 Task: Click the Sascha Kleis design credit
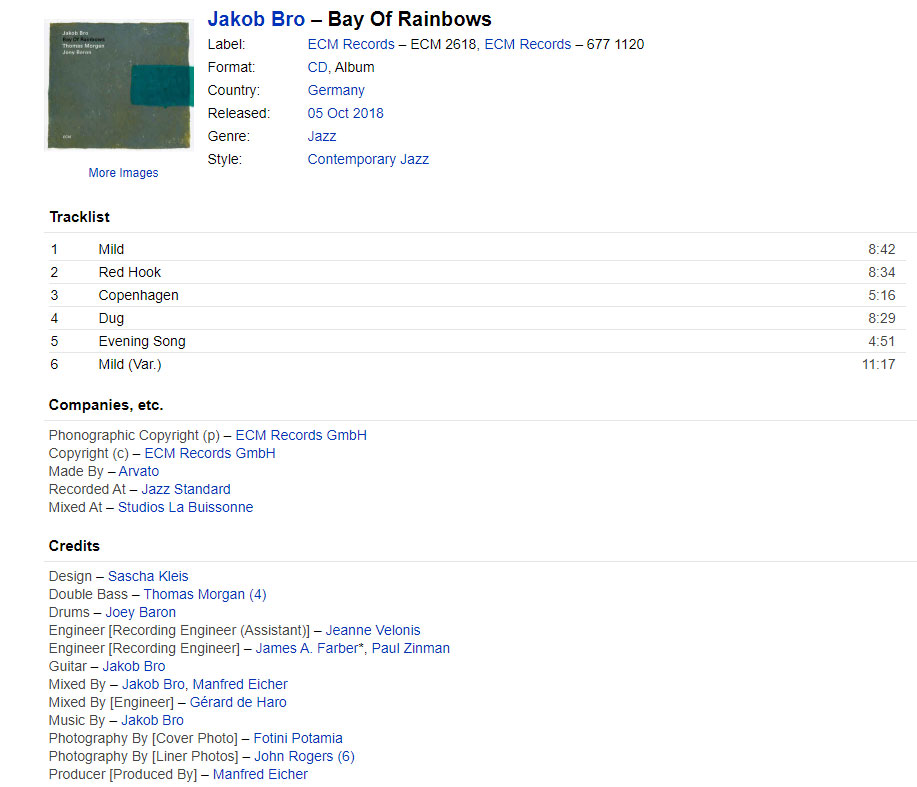(x=148, y=576)
